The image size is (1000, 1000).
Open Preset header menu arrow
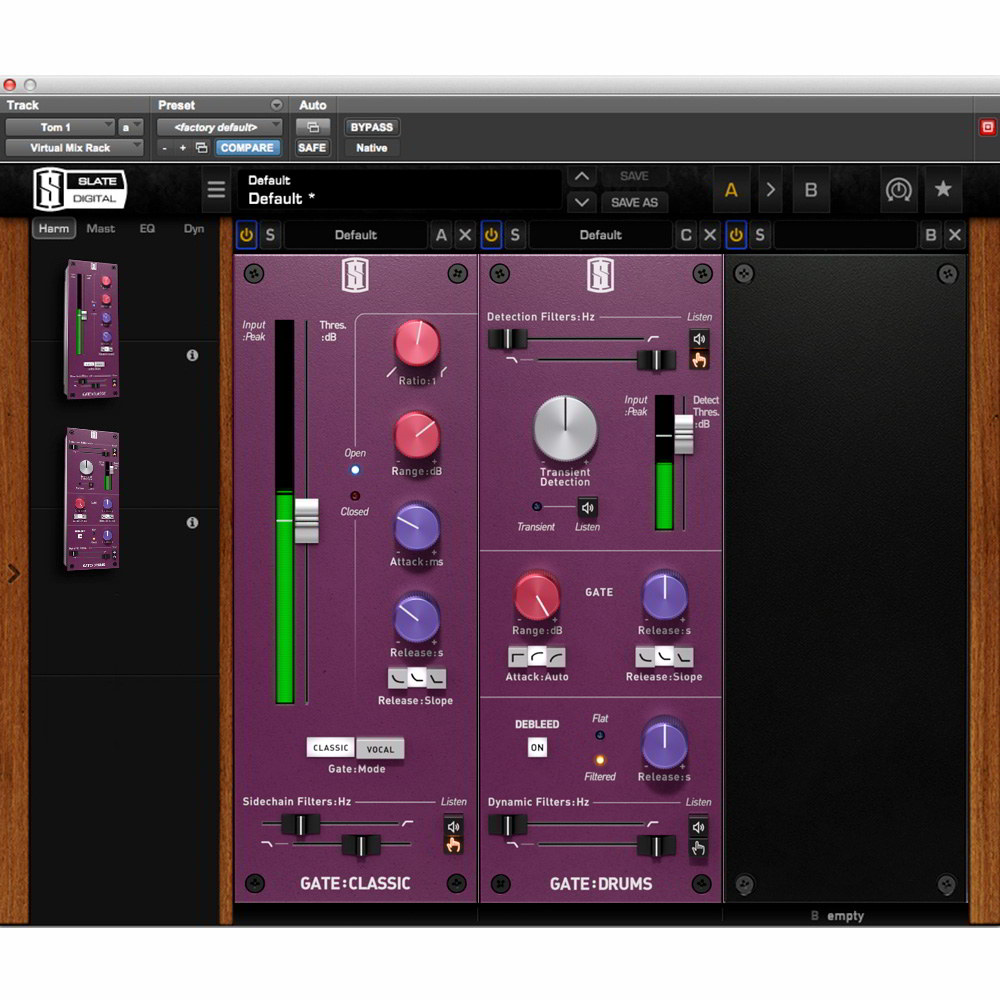pos(276,105)
